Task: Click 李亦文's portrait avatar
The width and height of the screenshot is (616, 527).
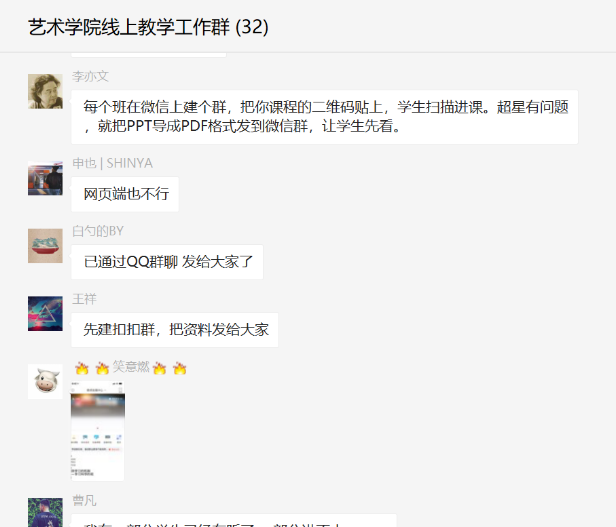Action: [x=45, y=92]
